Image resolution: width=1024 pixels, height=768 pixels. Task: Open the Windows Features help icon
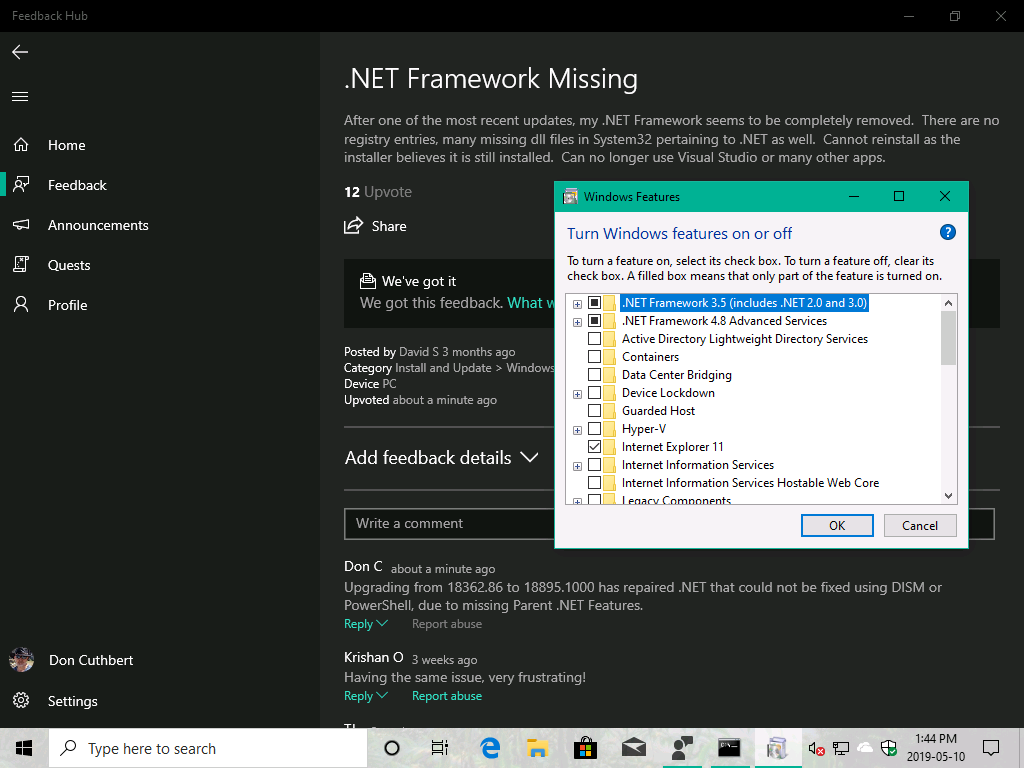947,232
